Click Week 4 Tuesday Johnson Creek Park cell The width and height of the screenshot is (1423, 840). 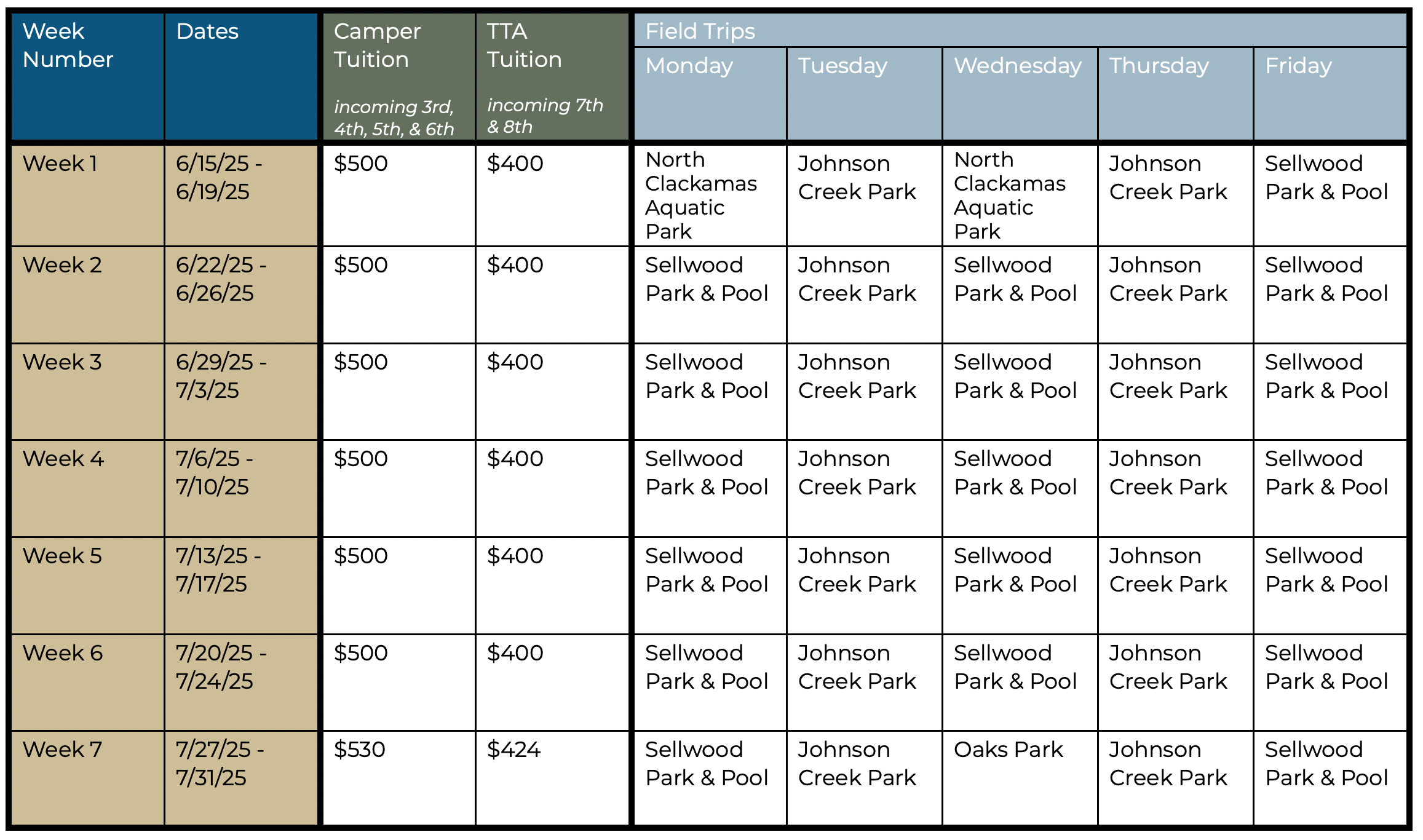tap(865, 489)
